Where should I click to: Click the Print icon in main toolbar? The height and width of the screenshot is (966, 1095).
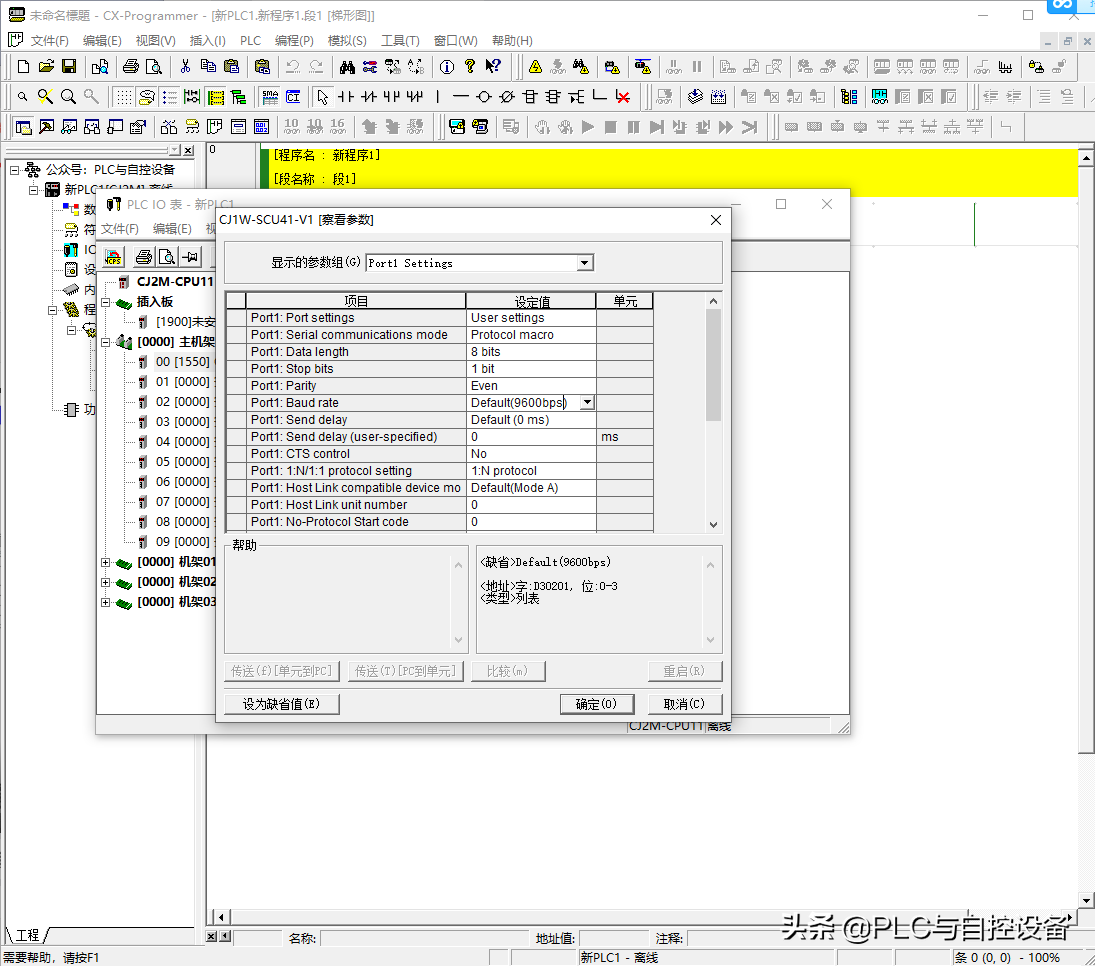[131, 67]
